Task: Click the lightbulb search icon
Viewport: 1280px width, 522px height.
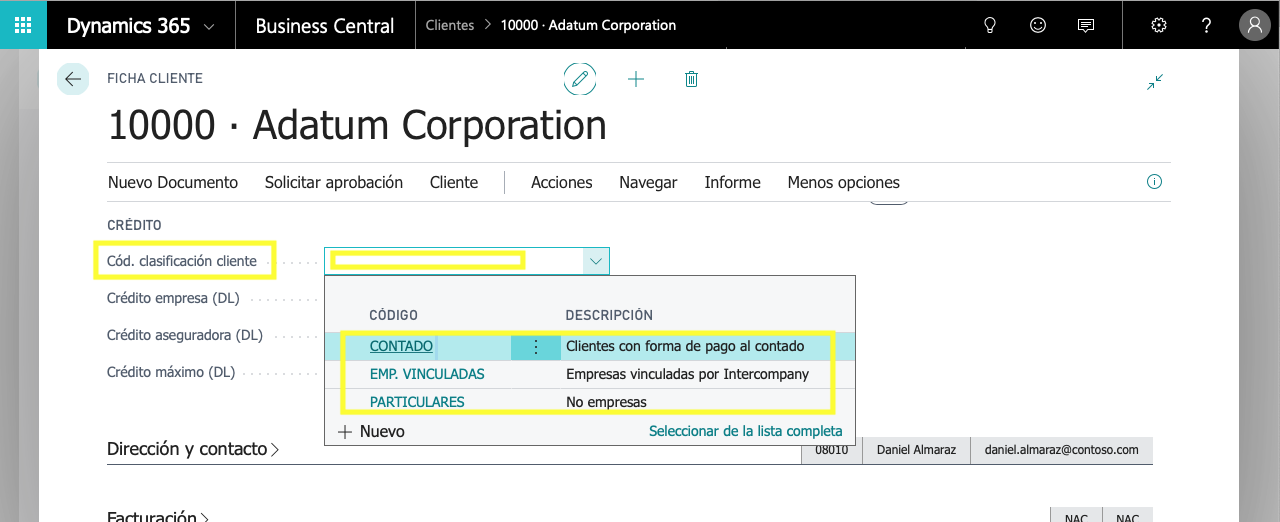Action: pos(990,26)
